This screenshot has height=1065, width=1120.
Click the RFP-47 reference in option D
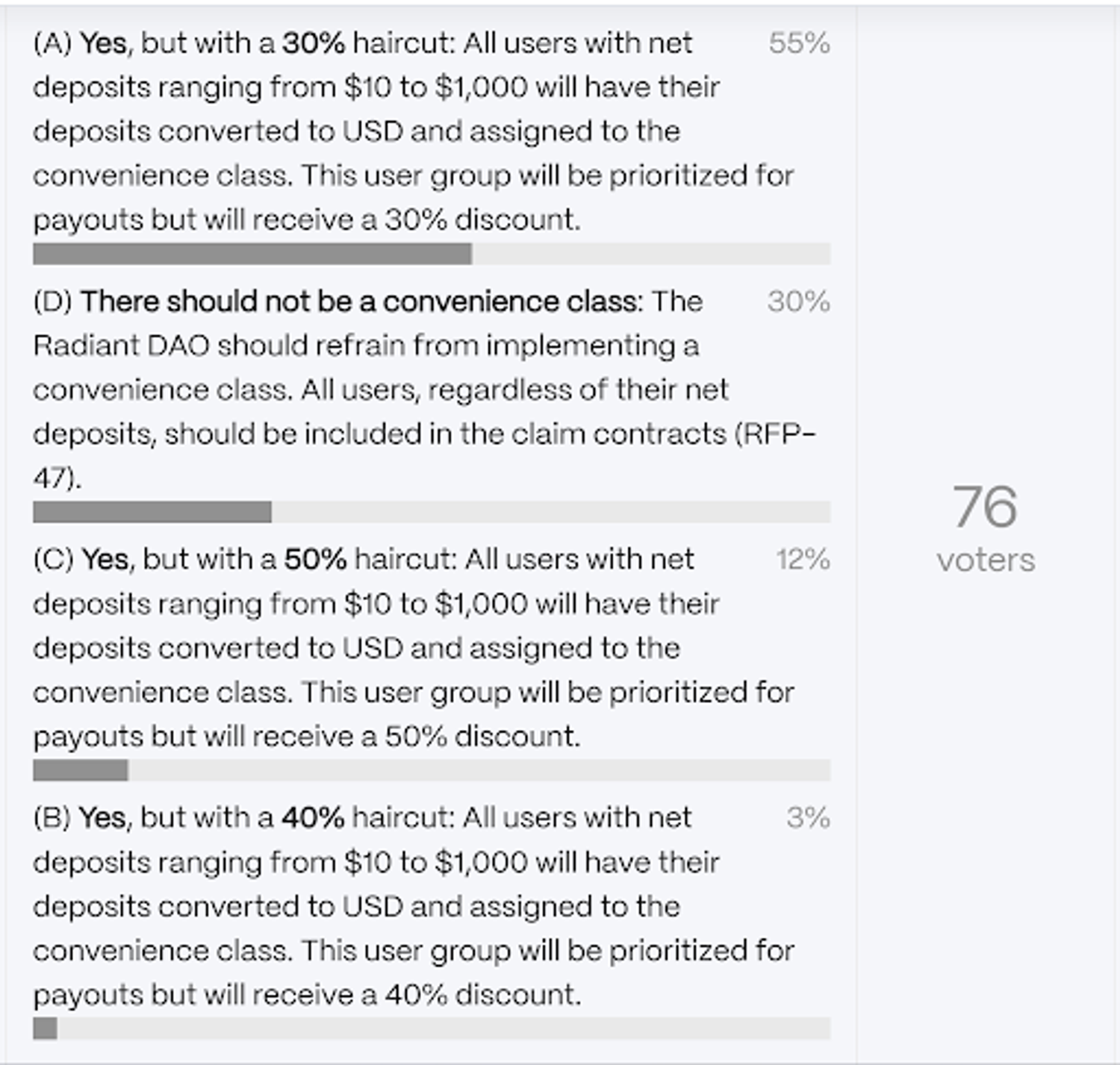(781, 430)
